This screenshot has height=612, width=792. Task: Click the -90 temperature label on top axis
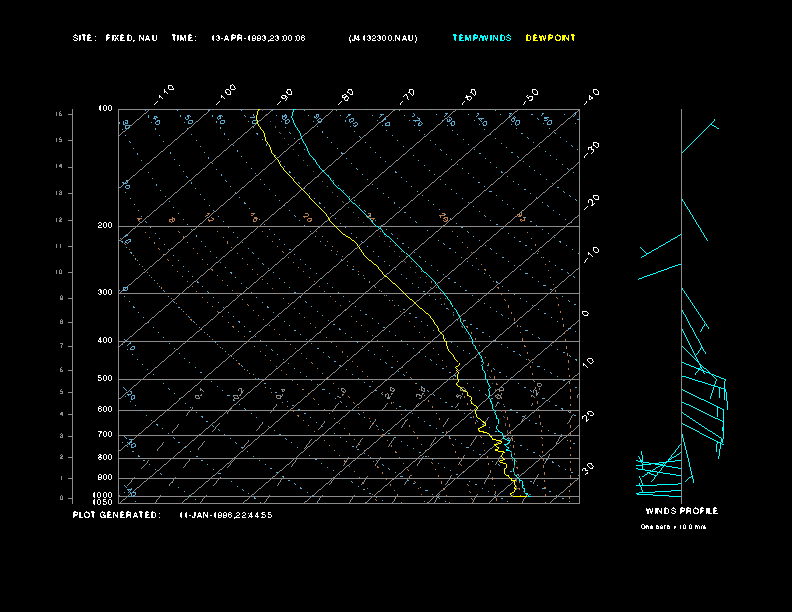coord(286,94)
